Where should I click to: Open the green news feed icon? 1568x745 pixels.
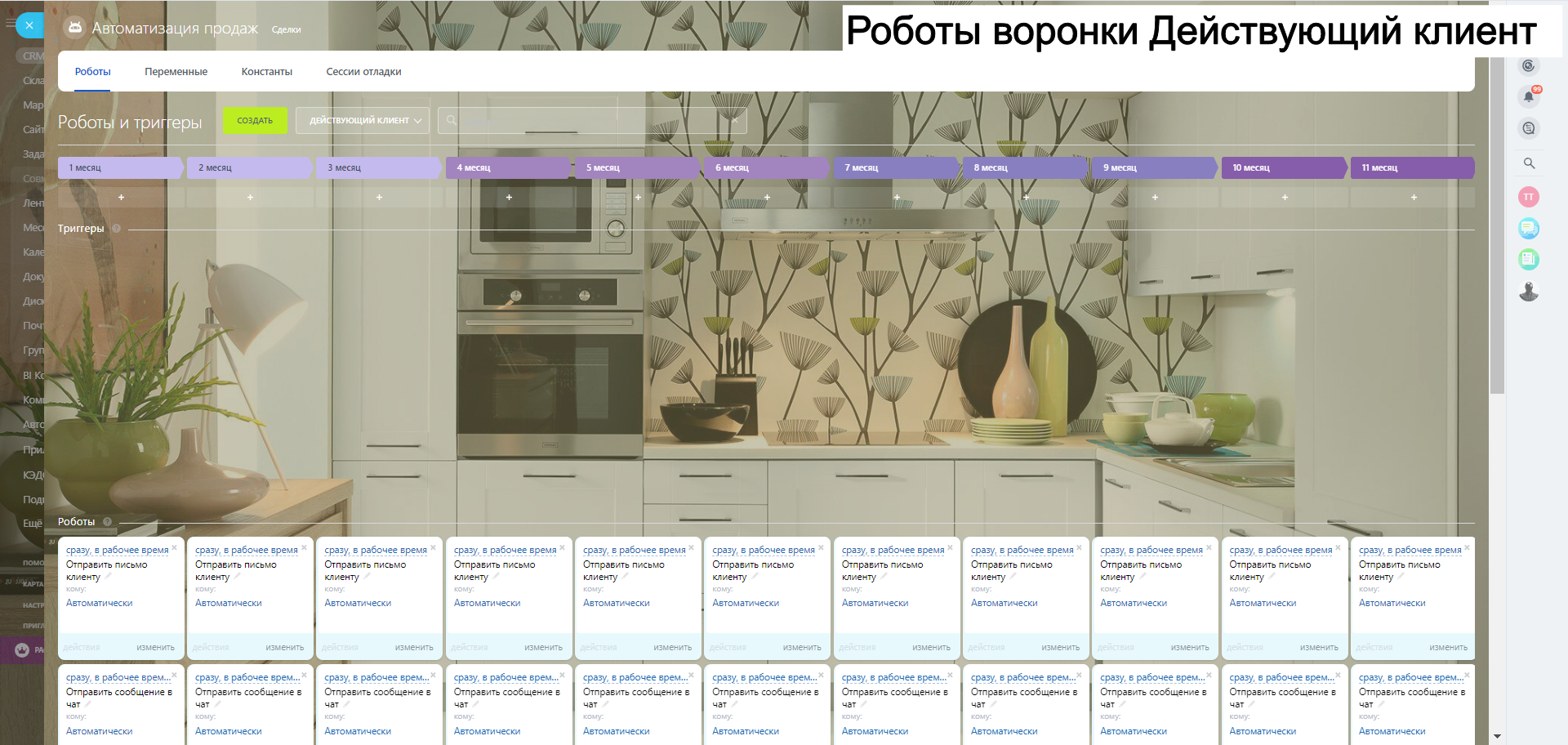point(1528,260)
